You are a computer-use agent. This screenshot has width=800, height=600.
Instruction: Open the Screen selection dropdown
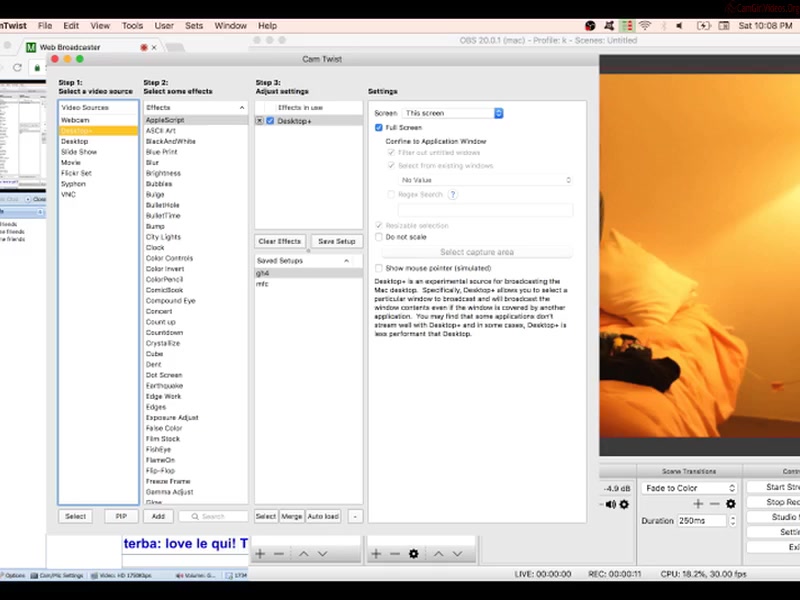(452, 114)
